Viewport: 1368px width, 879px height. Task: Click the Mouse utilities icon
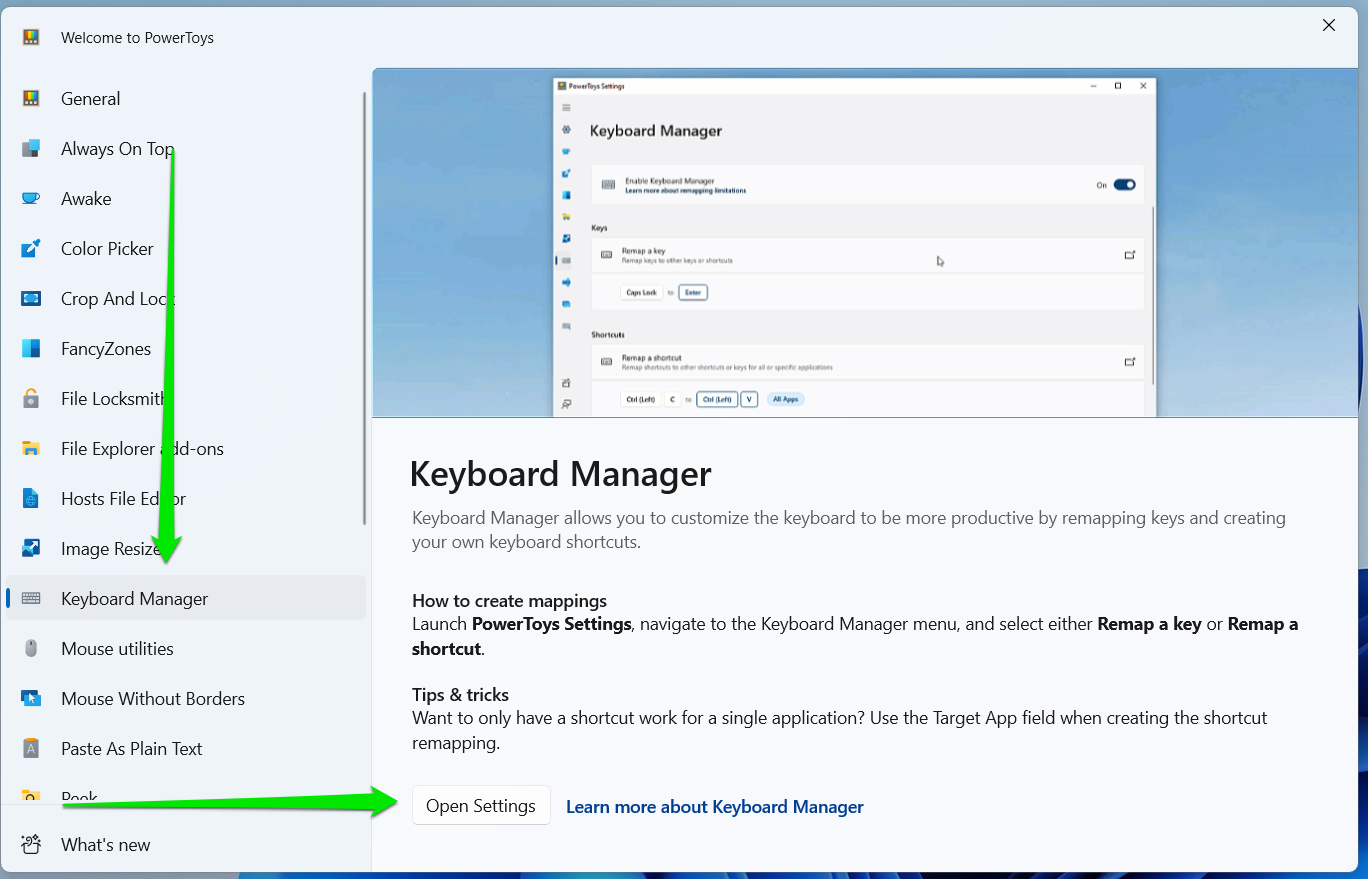31,648
